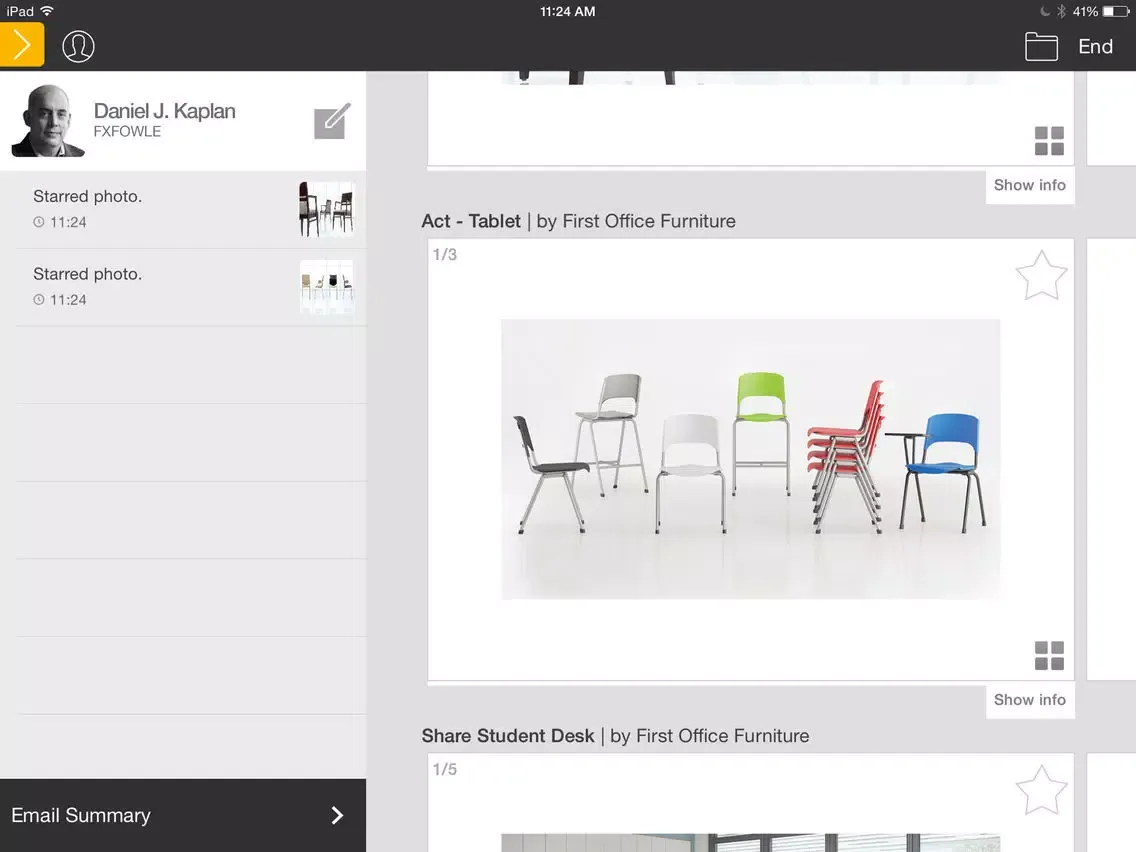This screenshot has width=1136, height=852.
Task: Collapse sidebar with yellow arrow button
Action: coord(22,45)
